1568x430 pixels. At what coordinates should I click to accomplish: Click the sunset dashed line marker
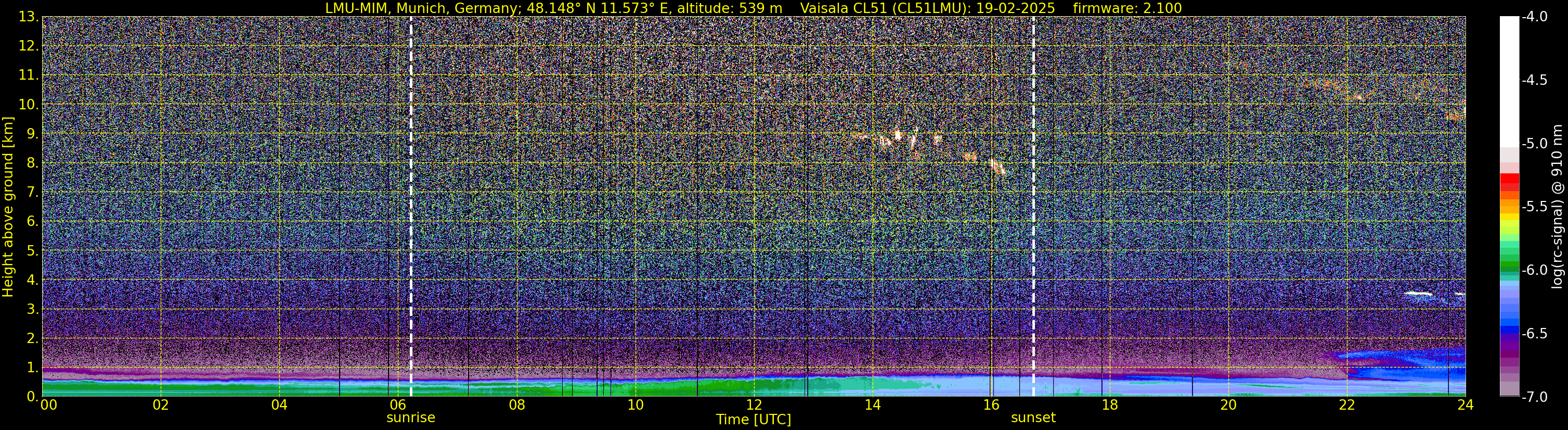(1033, 207)
